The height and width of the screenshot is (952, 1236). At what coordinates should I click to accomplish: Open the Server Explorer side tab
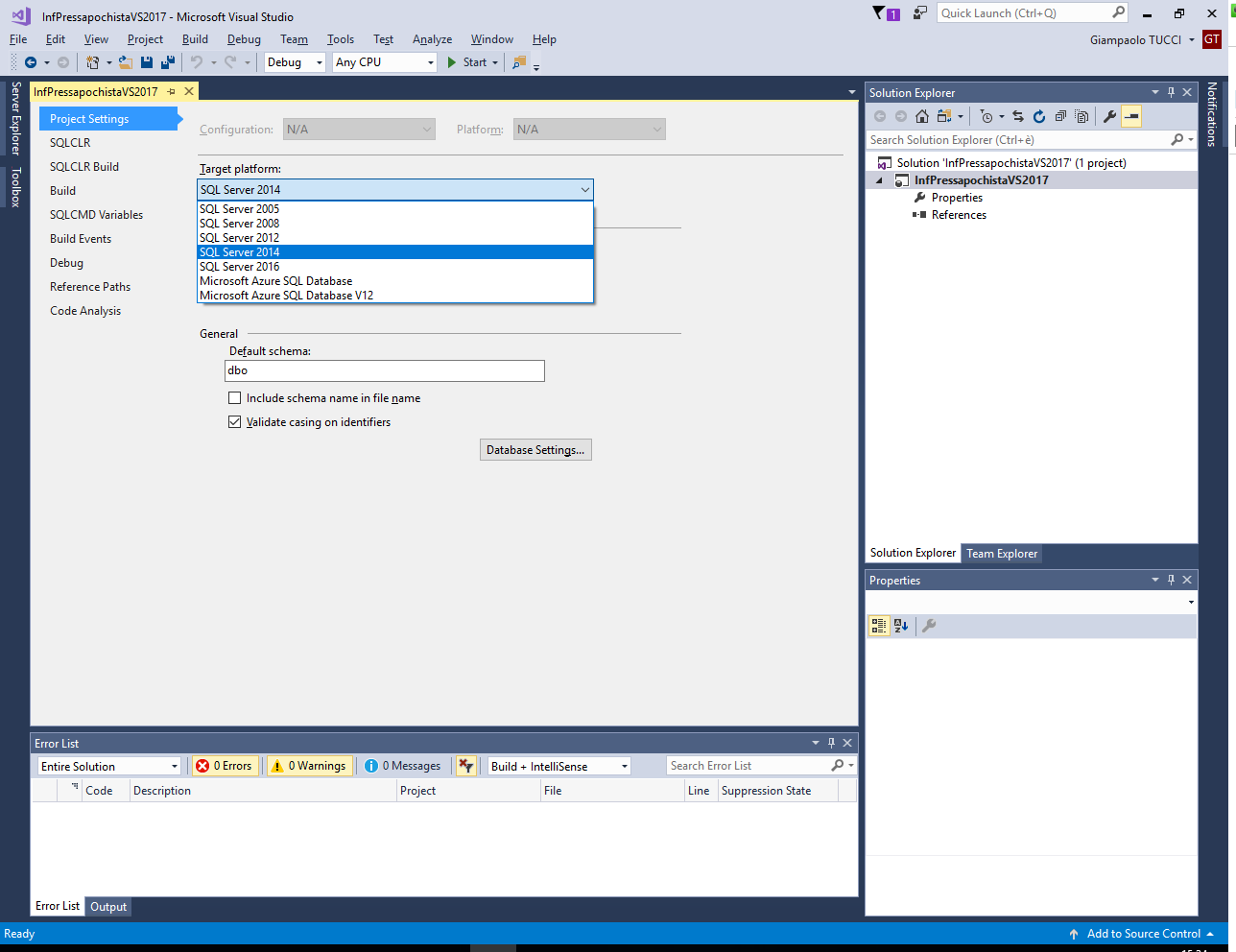[x=15, y=118]
